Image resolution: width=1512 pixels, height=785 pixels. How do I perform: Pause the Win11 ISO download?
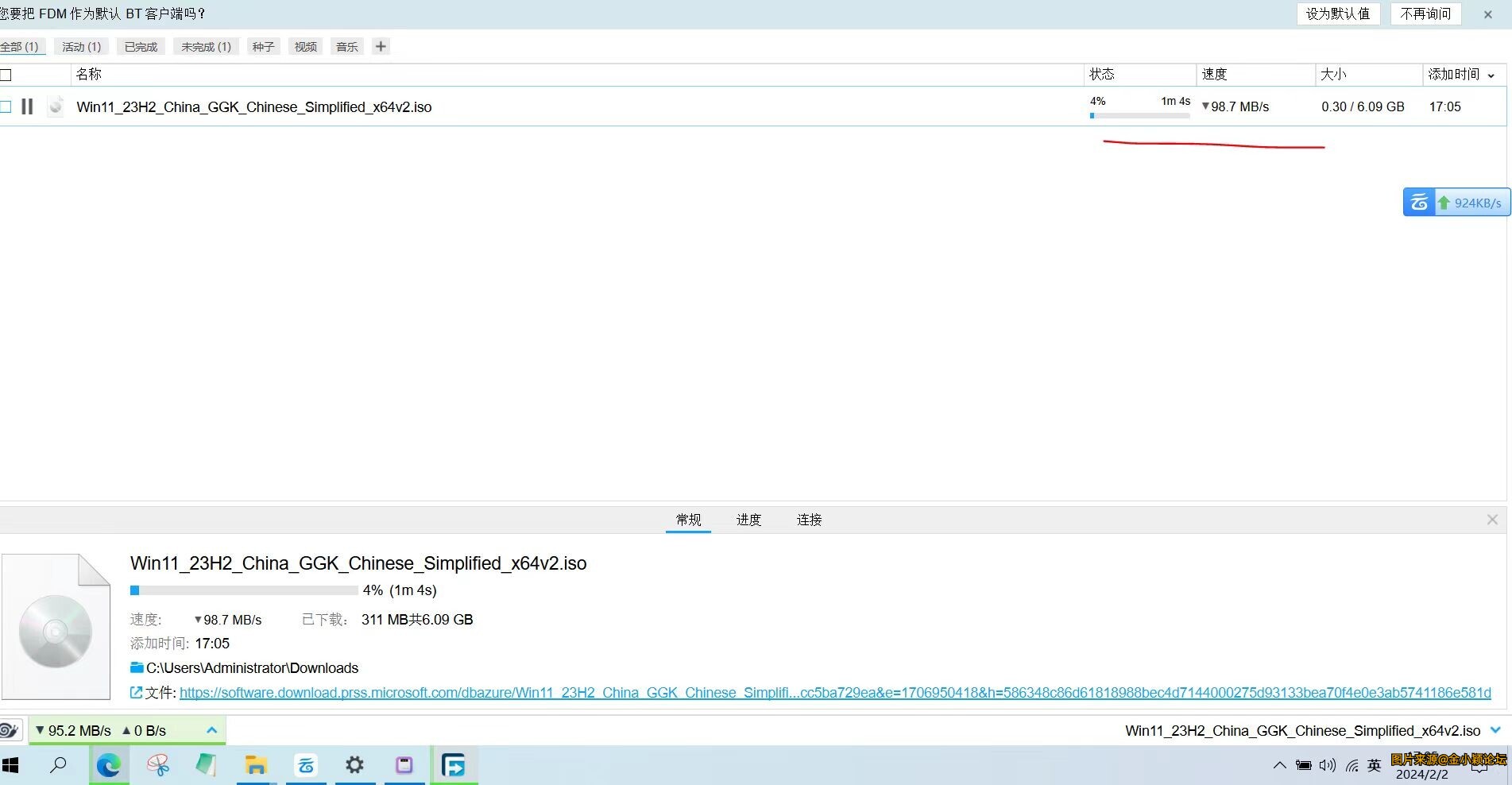[x=27, y=106]
